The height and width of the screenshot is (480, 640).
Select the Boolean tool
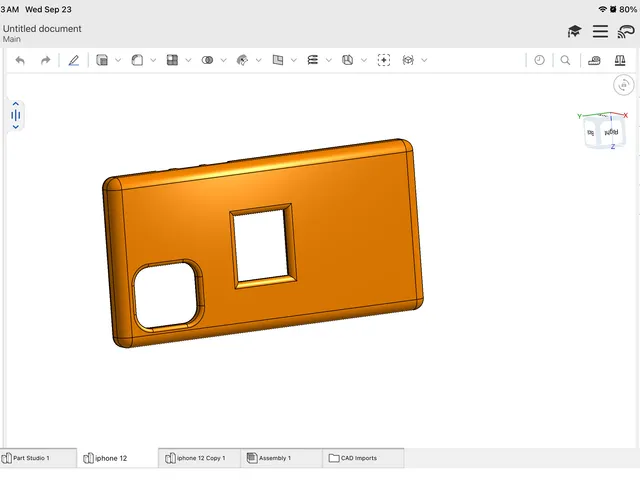207,60
